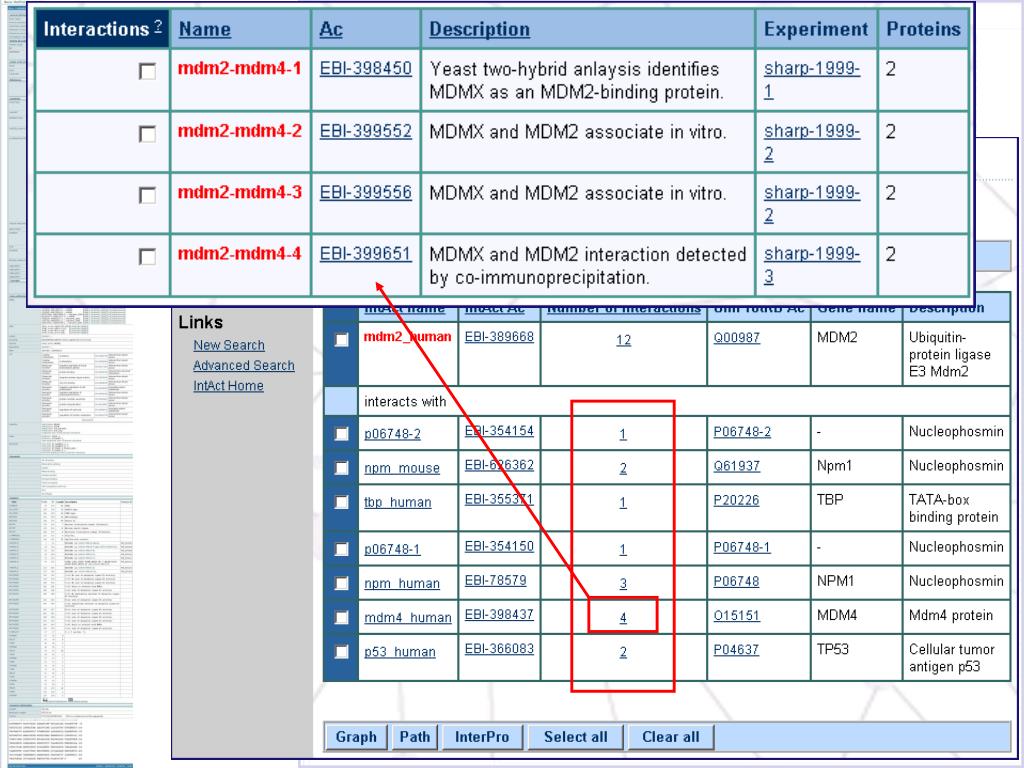Screen dimensions: 1024x768
Task: Check the tbp_human row checkbox
Action: tap(342, 502)
